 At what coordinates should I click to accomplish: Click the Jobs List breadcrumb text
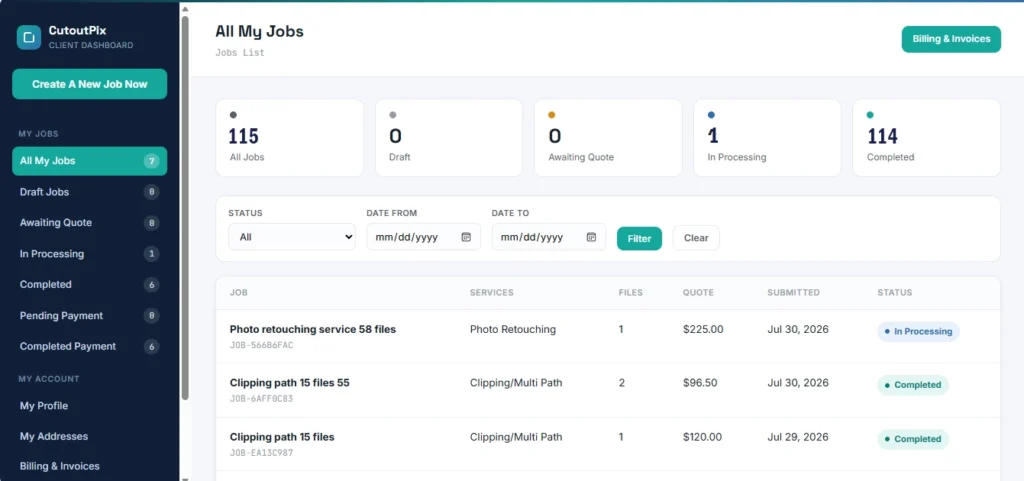pos(240,53)
